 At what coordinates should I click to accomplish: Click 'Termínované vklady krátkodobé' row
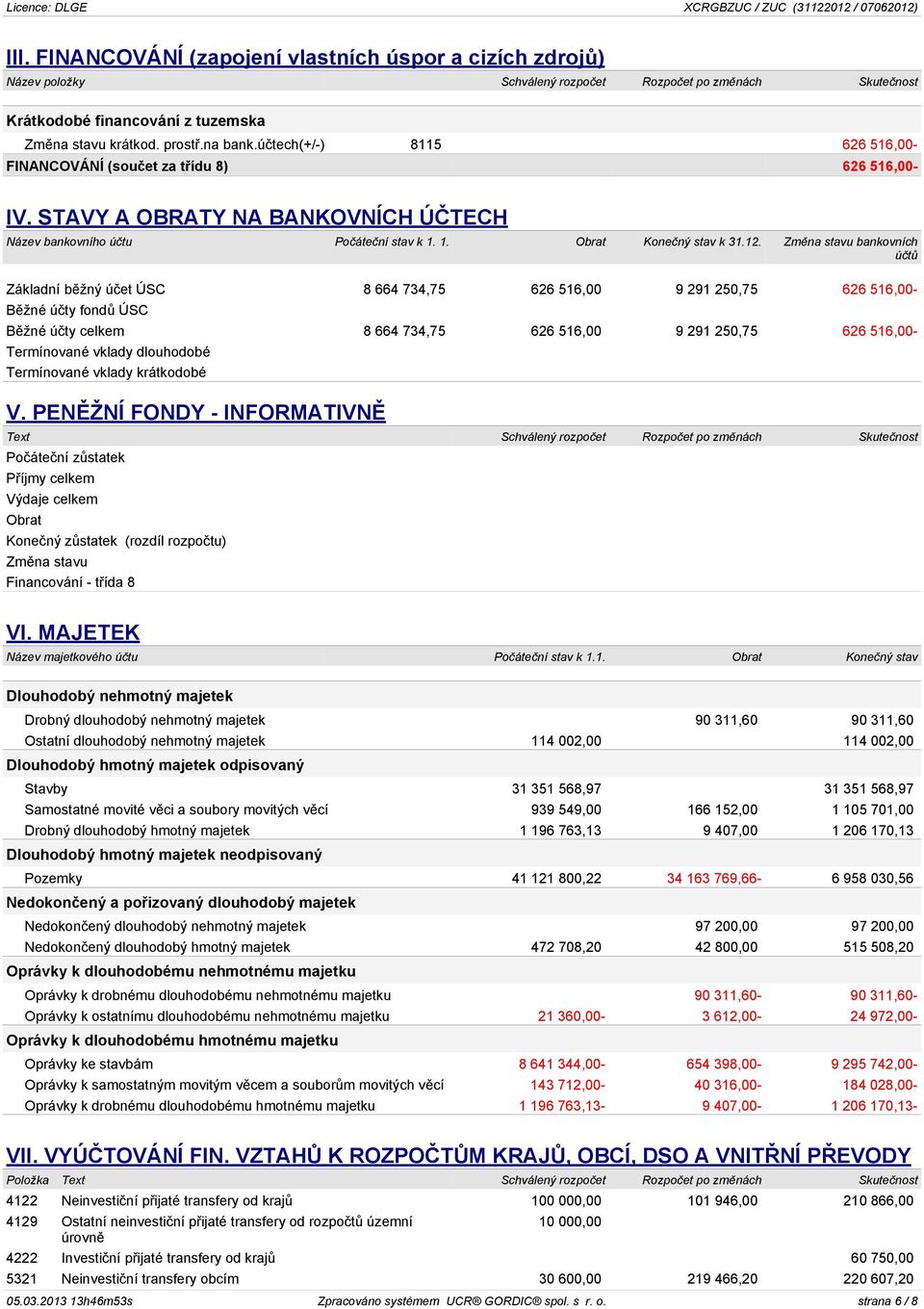coord(106,372)
